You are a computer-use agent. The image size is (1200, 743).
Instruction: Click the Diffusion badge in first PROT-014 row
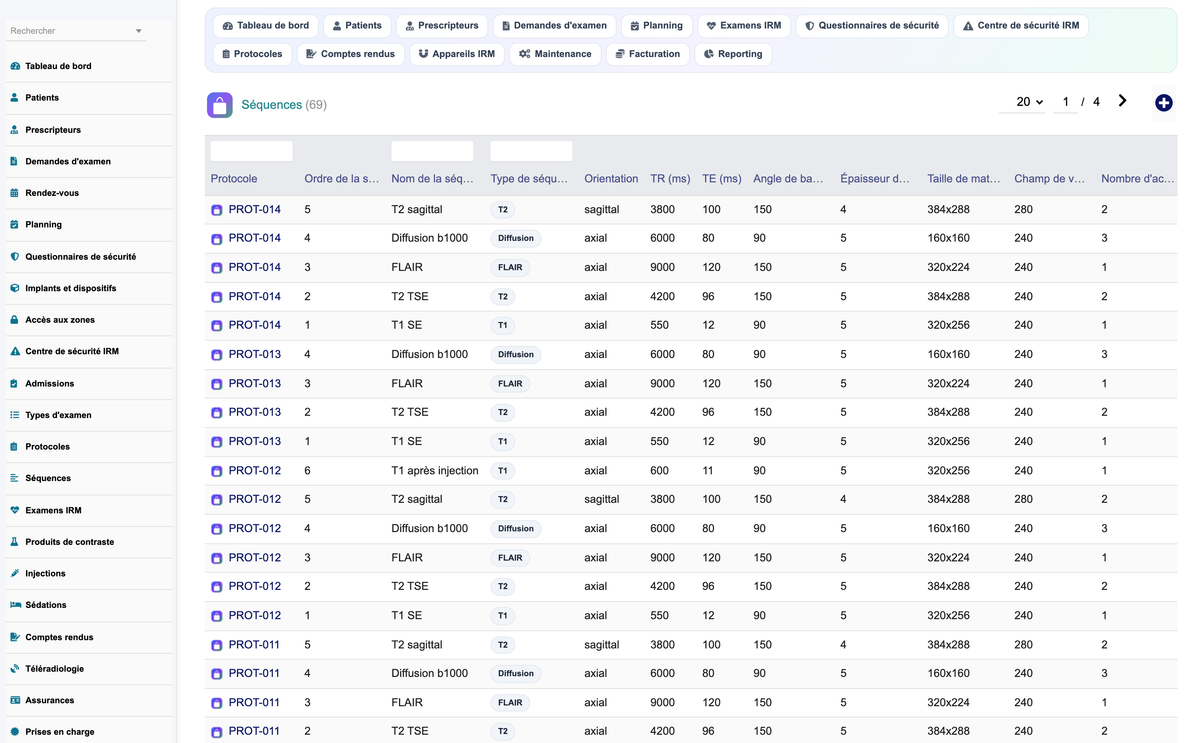(516, 239)
